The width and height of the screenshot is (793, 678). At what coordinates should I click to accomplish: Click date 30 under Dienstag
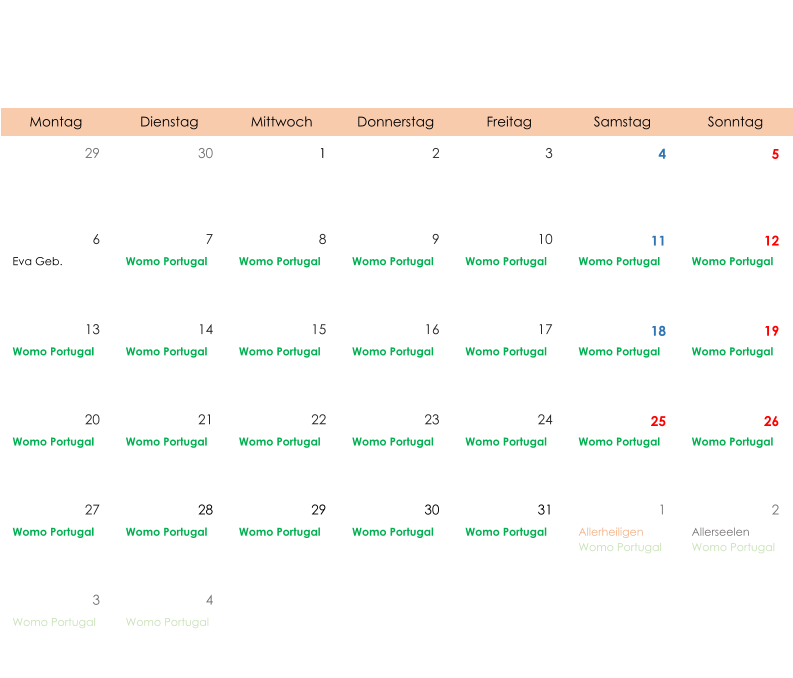click(x=205, y=153)
